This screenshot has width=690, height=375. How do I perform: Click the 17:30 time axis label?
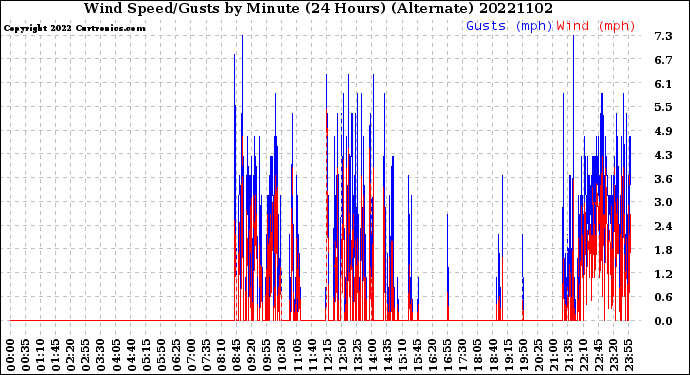click(462, 355)
